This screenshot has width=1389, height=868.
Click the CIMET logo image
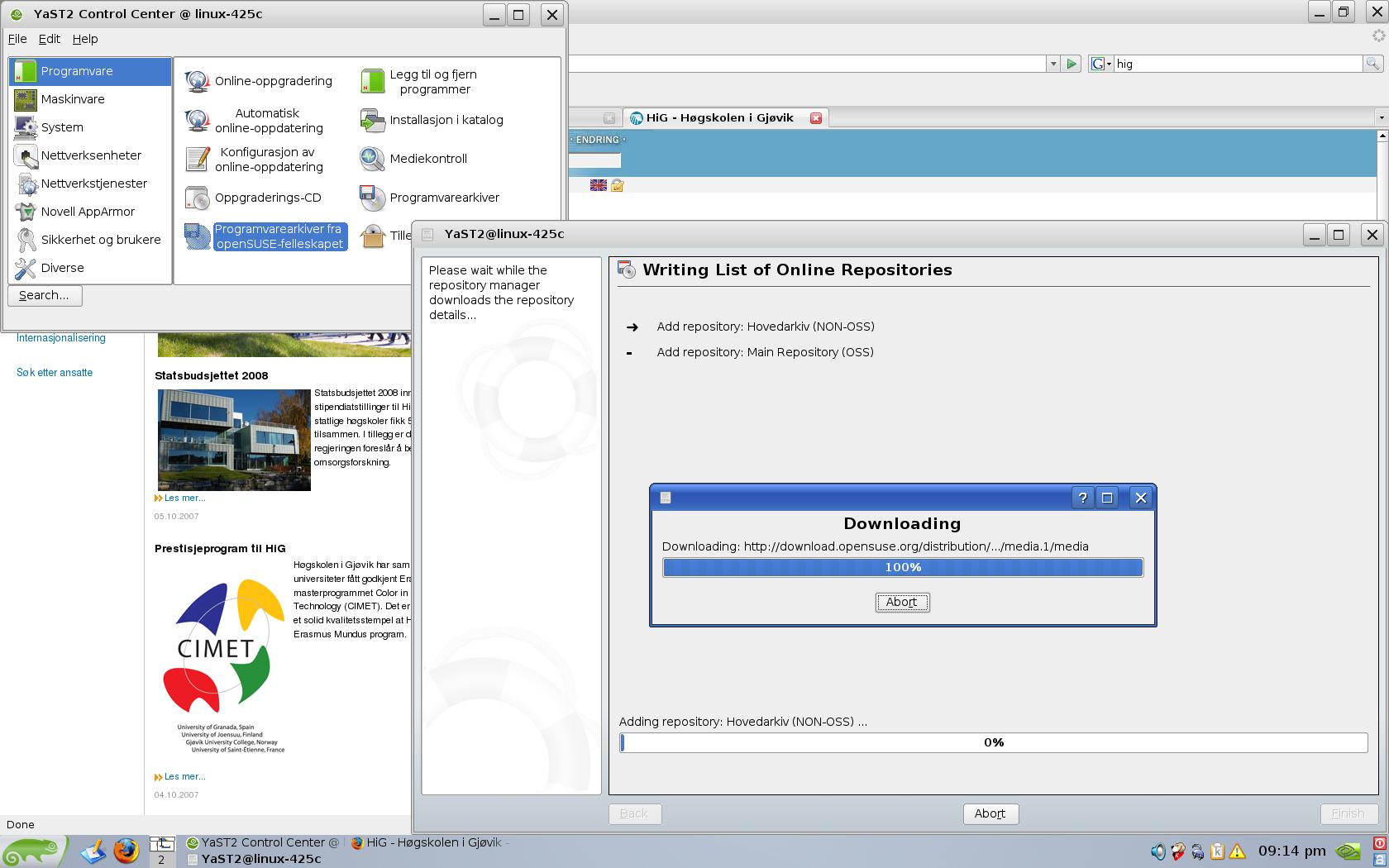223,665
